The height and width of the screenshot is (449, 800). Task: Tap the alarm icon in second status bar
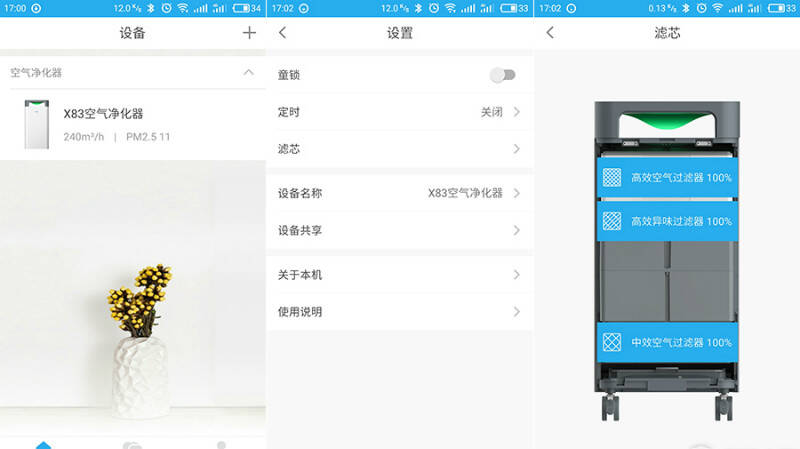coord(434,8)
